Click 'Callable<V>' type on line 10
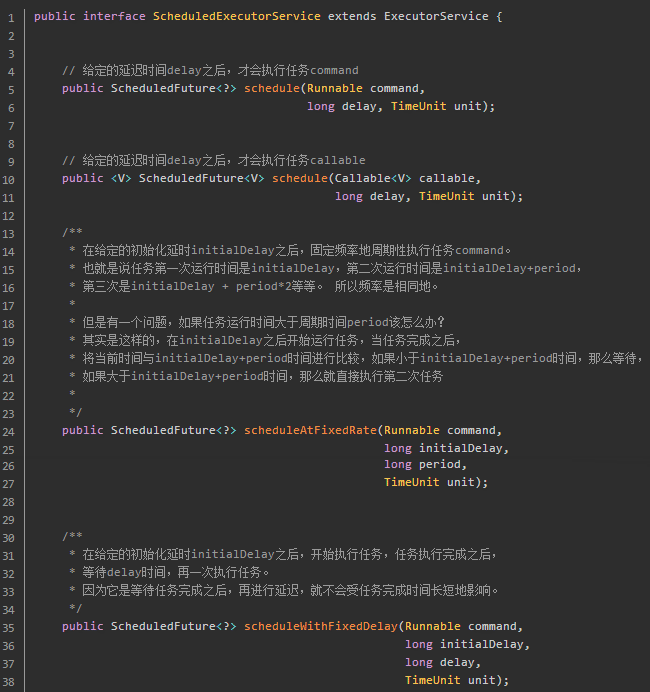 pos(373,178)
